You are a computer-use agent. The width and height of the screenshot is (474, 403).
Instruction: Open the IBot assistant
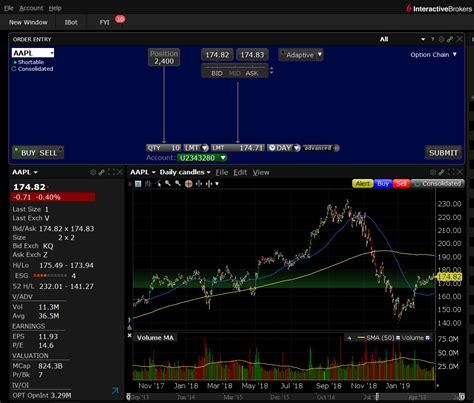(71, 22)
